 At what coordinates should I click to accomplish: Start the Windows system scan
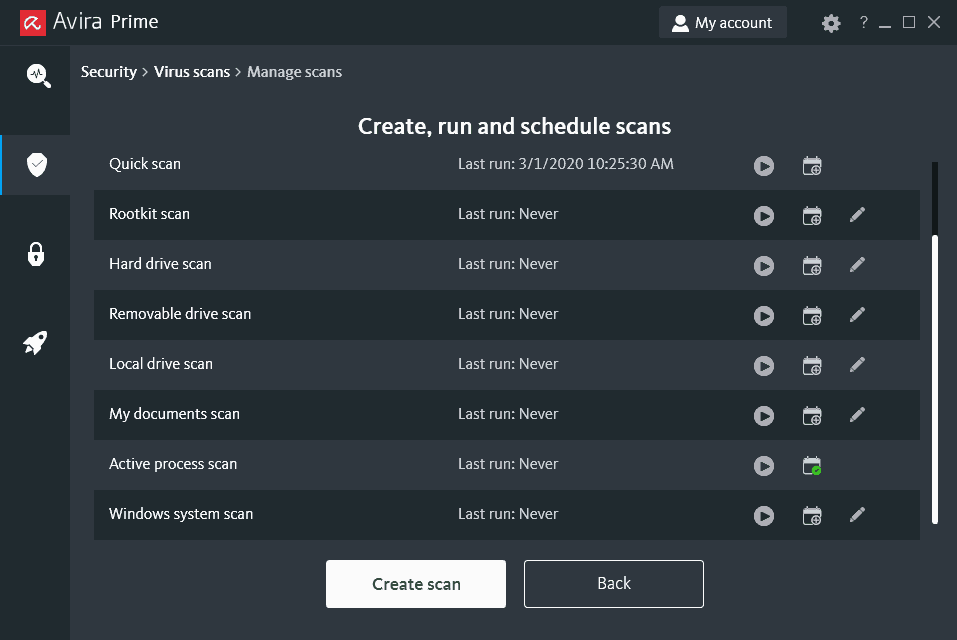[764, 516]
